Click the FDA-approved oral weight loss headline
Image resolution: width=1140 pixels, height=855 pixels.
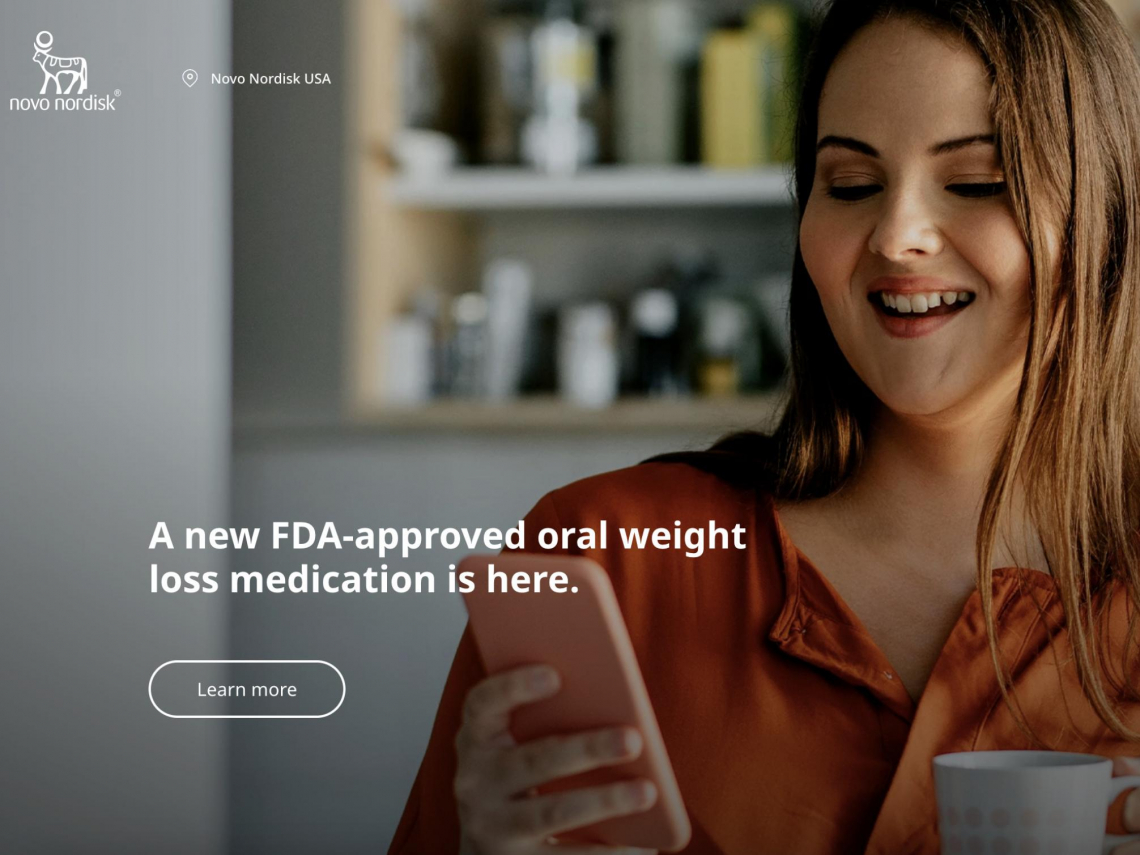point(447,557)
